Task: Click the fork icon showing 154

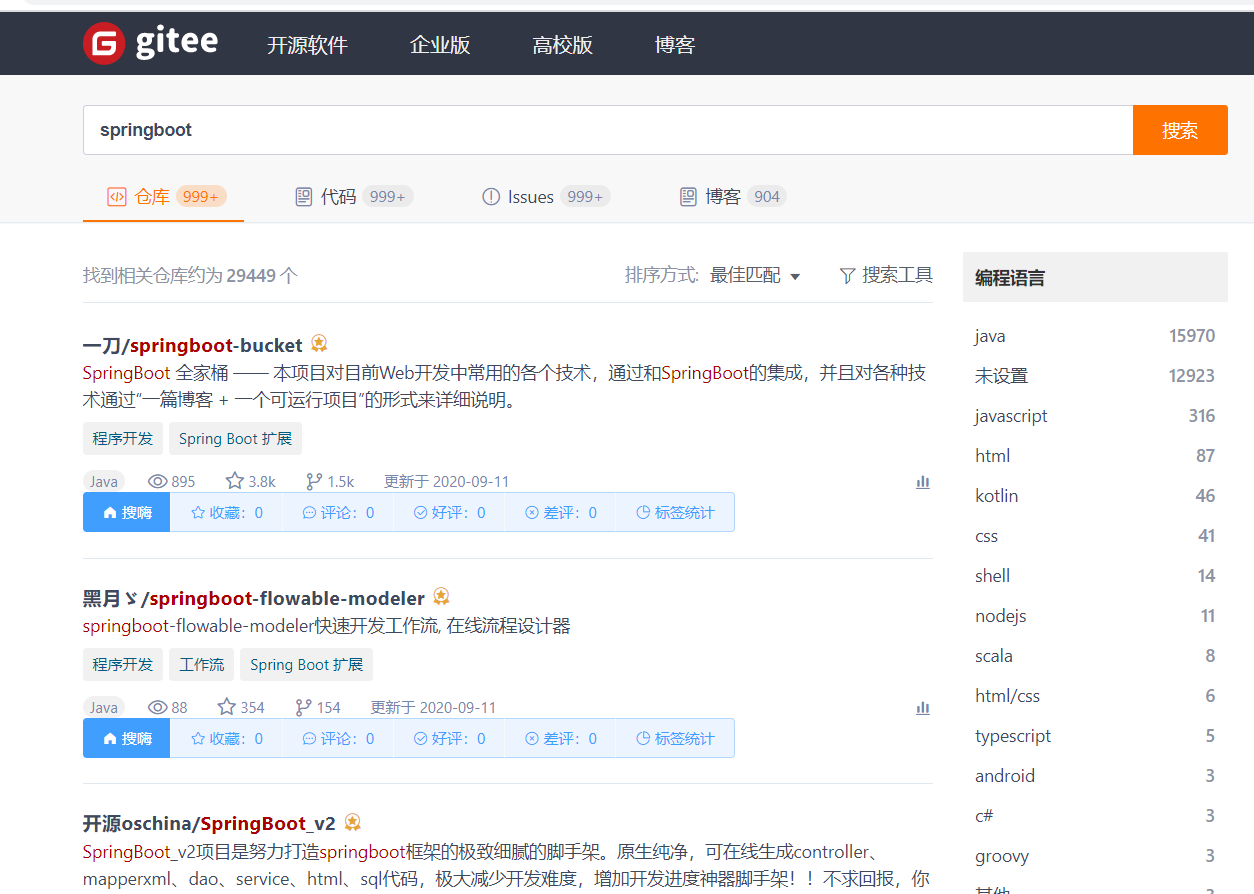Action: pos(304,707)
